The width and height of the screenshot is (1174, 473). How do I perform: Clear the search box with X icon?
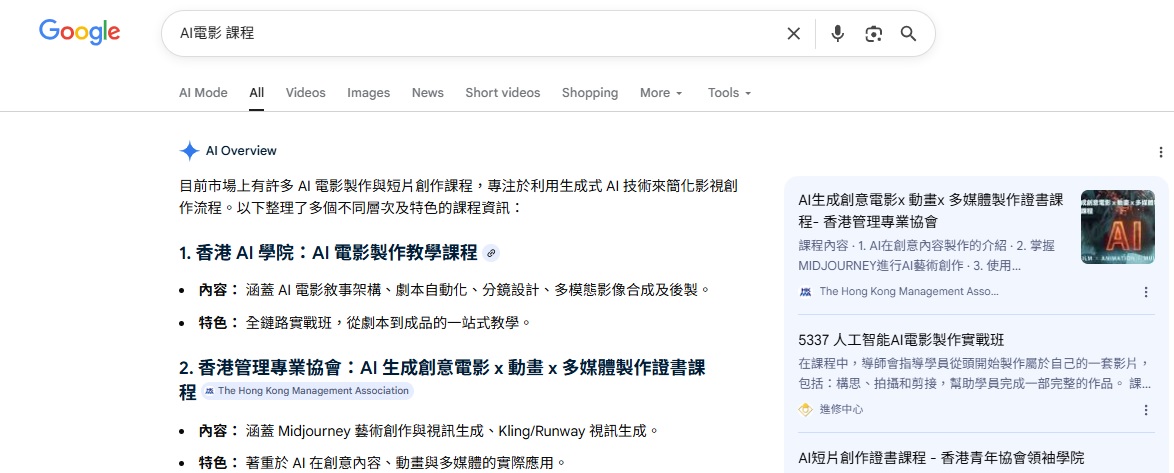tap(794, 34)
